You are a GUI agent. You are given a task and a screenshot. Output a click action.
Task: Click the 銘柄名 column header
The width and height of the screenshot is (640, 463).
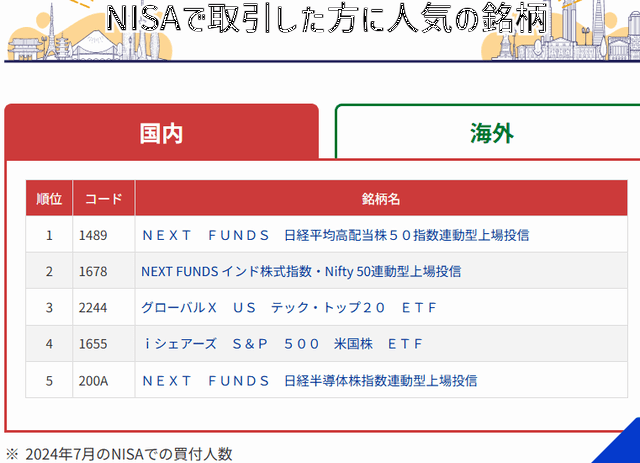point(381,198)
